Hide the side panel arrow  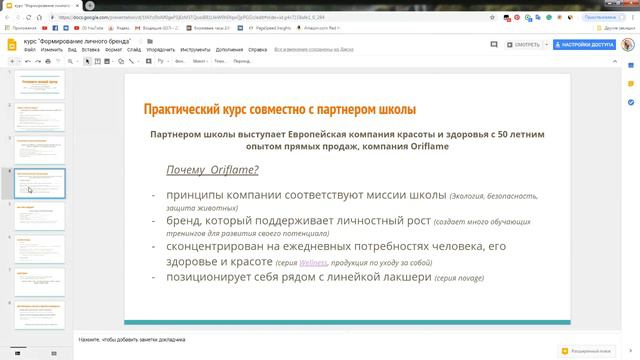(x=631, y=351)
